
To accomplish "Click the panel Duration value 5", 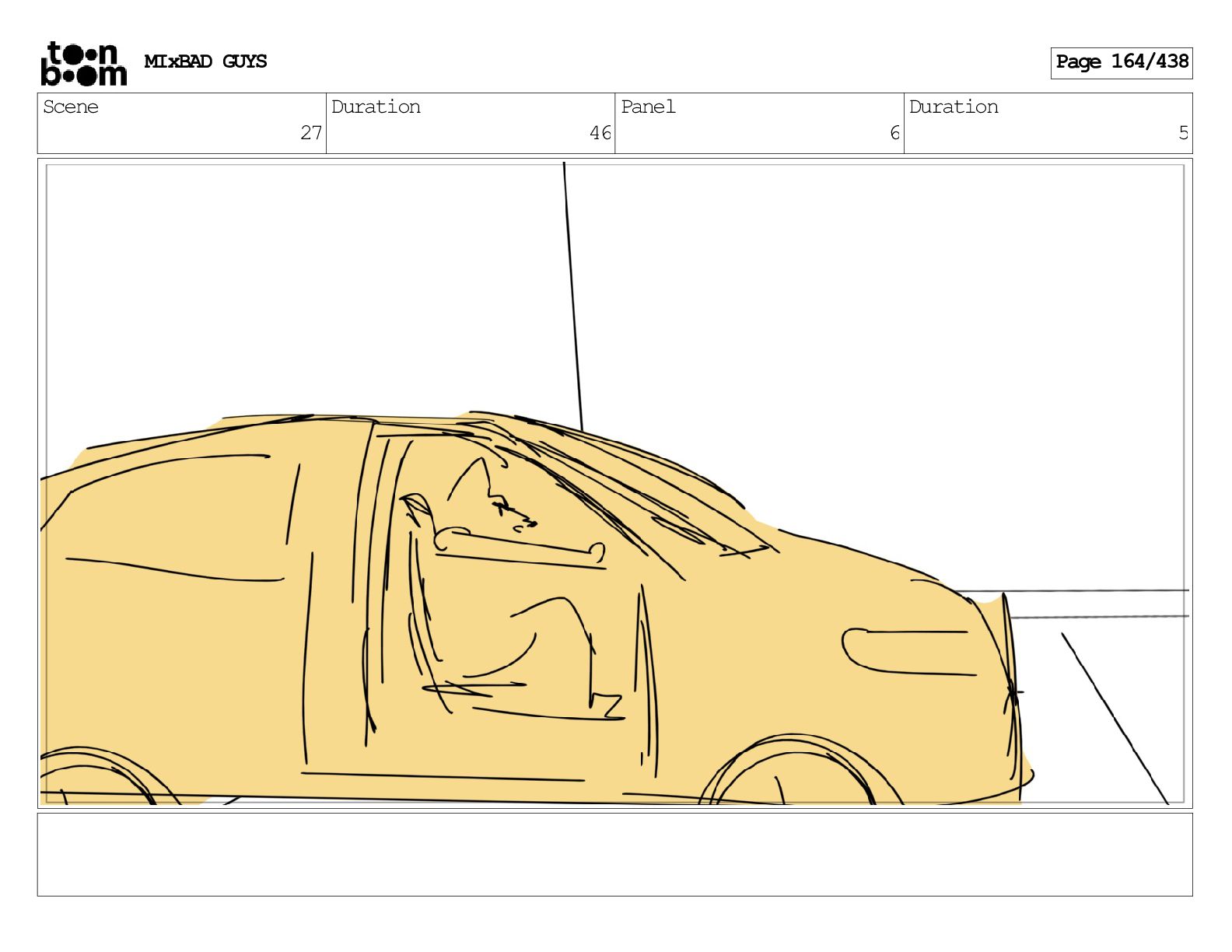I will click(1183, 133).
